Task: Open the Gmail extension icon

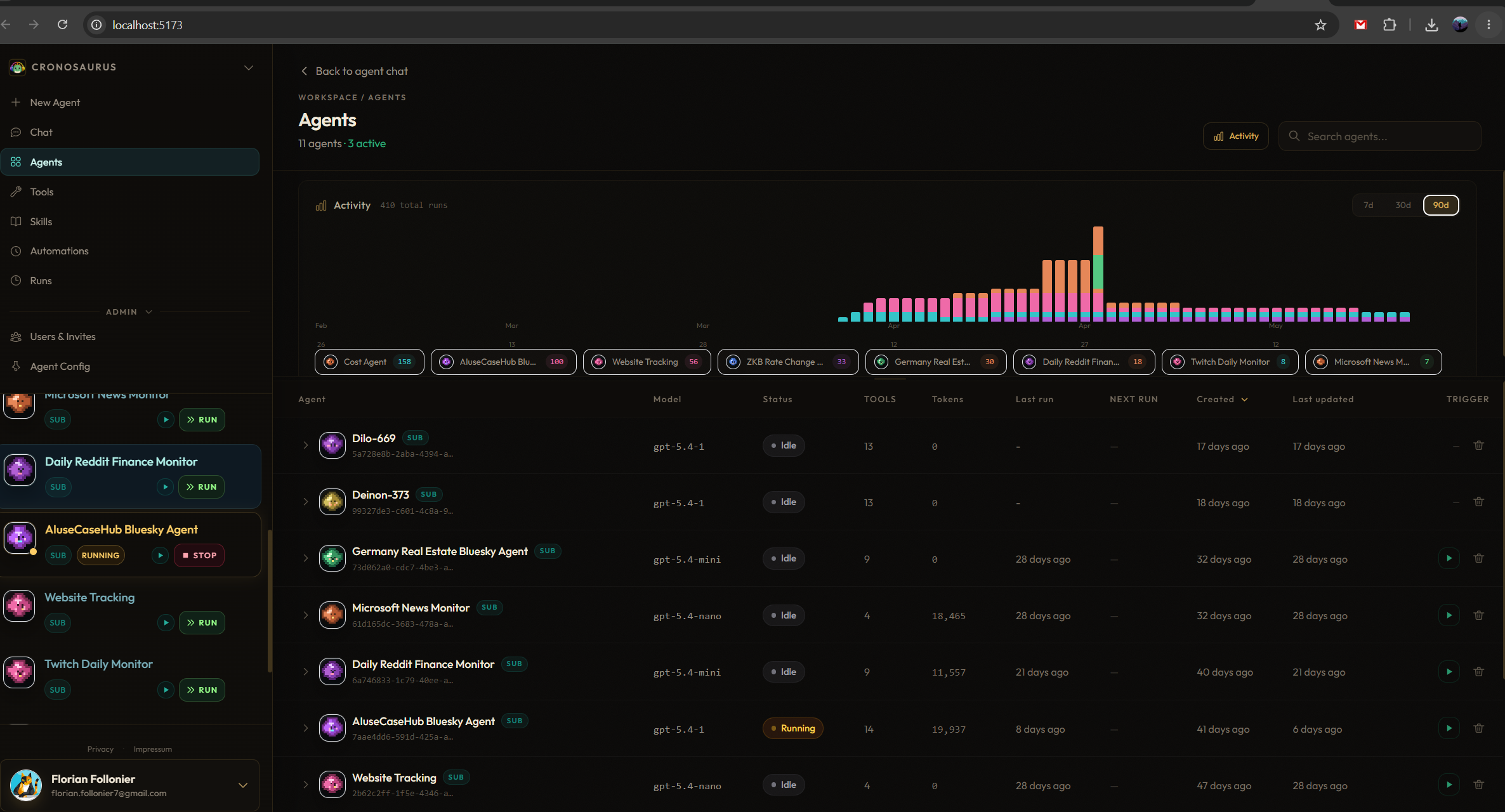Action: coord(1360,25)
